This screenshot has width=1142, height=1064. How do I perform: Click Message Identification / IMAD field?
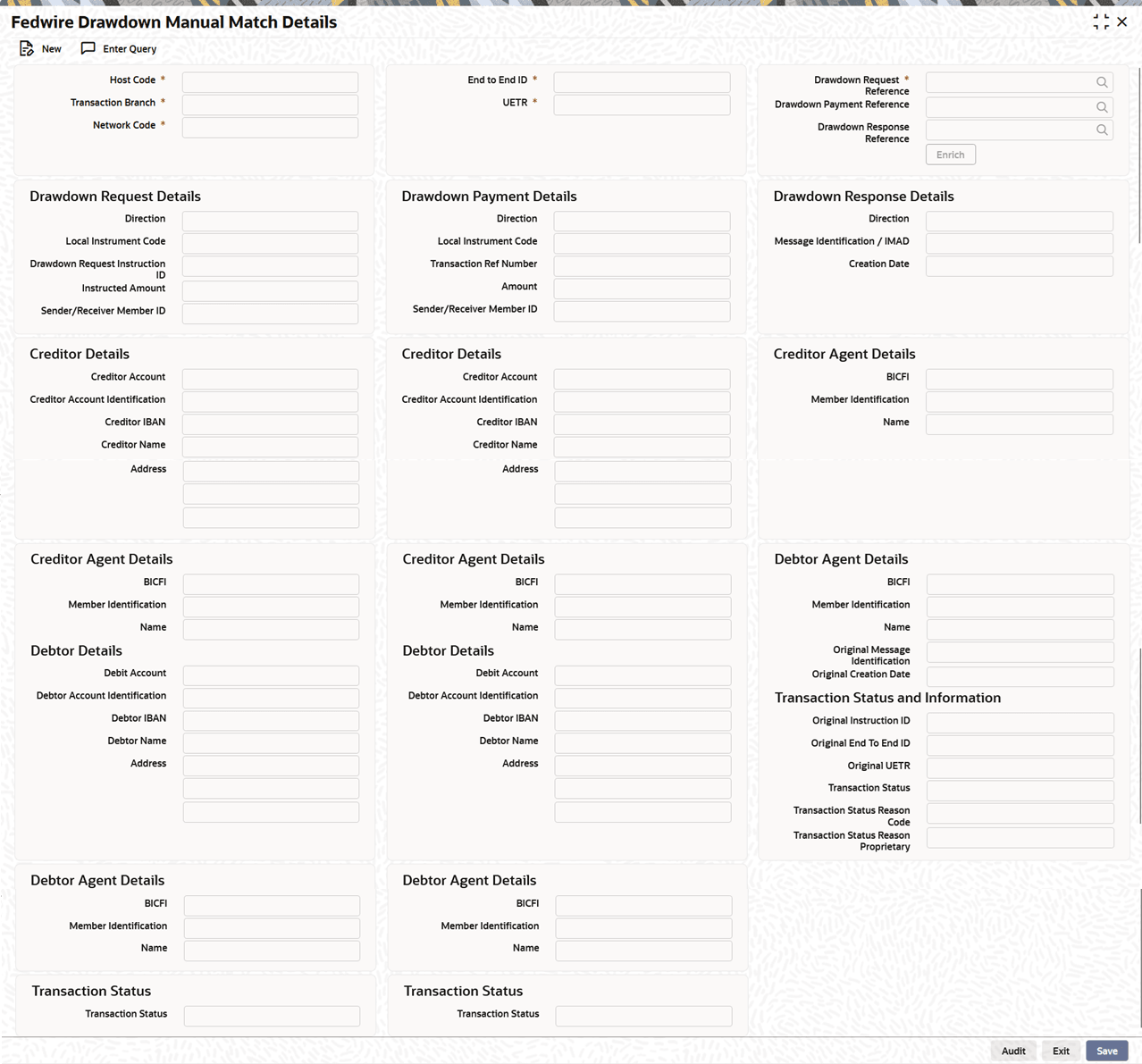tap(1020, 243)
